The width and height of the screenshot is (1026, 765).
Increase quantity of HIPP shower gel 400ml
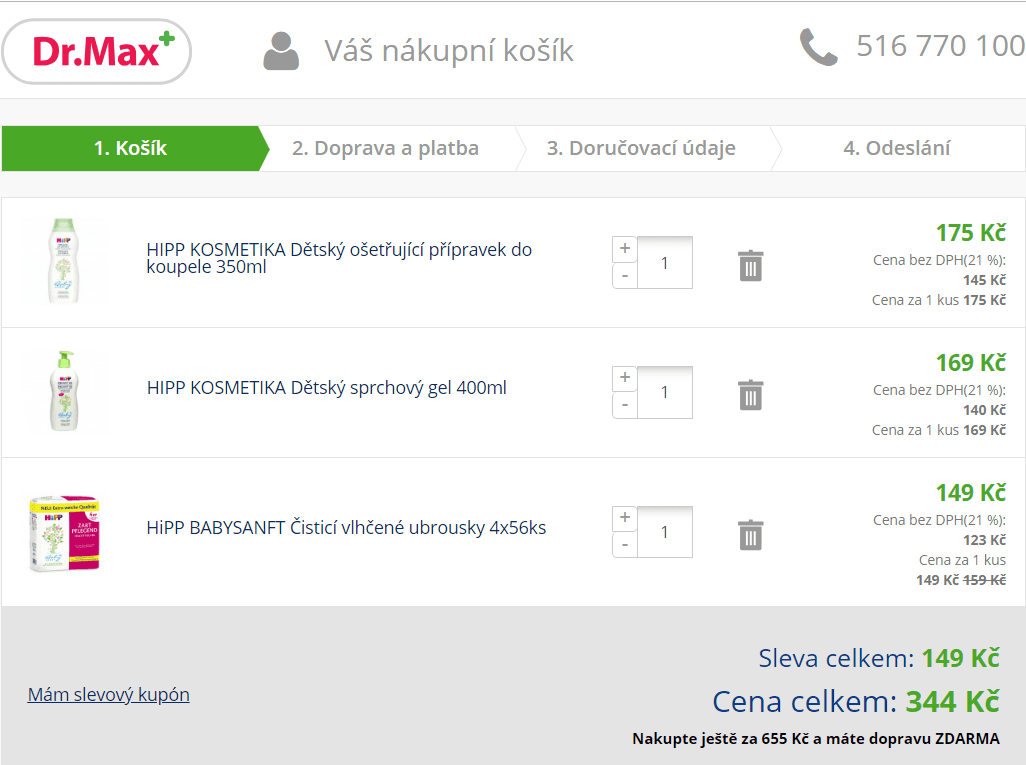click(x=625, y=378)
